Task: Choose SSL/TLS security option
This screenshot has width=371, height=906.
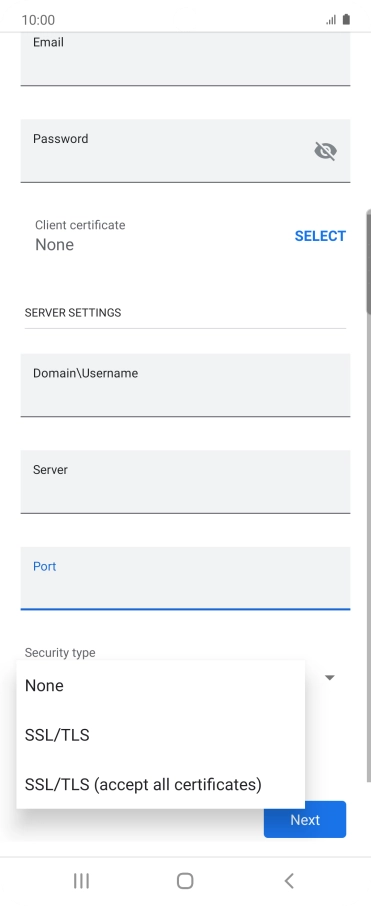Action: (x=161, y=735)
